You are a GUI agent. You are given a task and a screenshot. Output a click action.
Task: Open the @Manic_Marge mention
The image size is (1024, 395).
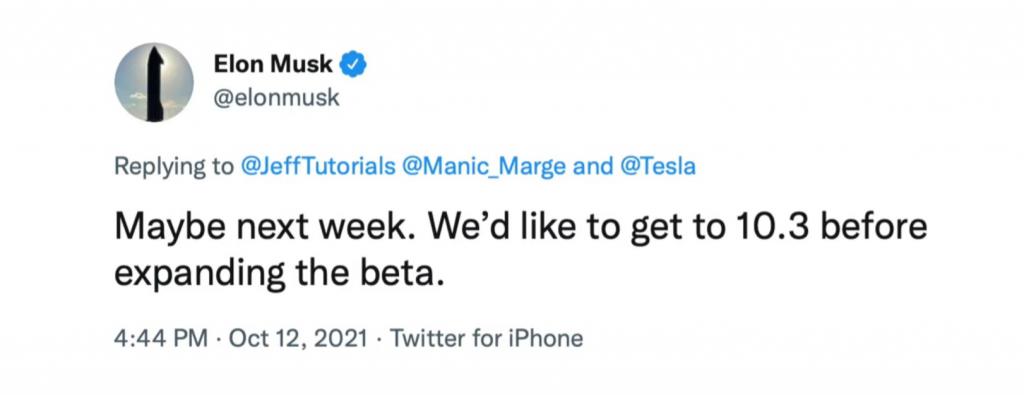tap(485, 166)
